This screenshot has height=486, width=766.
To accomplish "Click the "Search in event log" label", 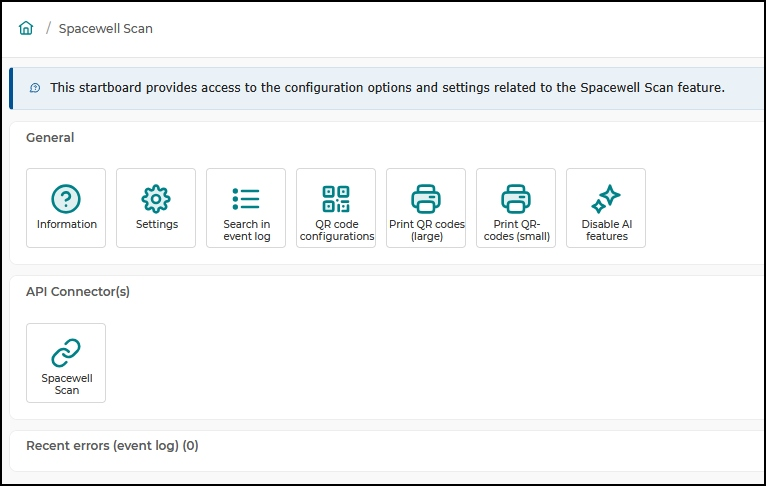I will (x=247, y=230).
